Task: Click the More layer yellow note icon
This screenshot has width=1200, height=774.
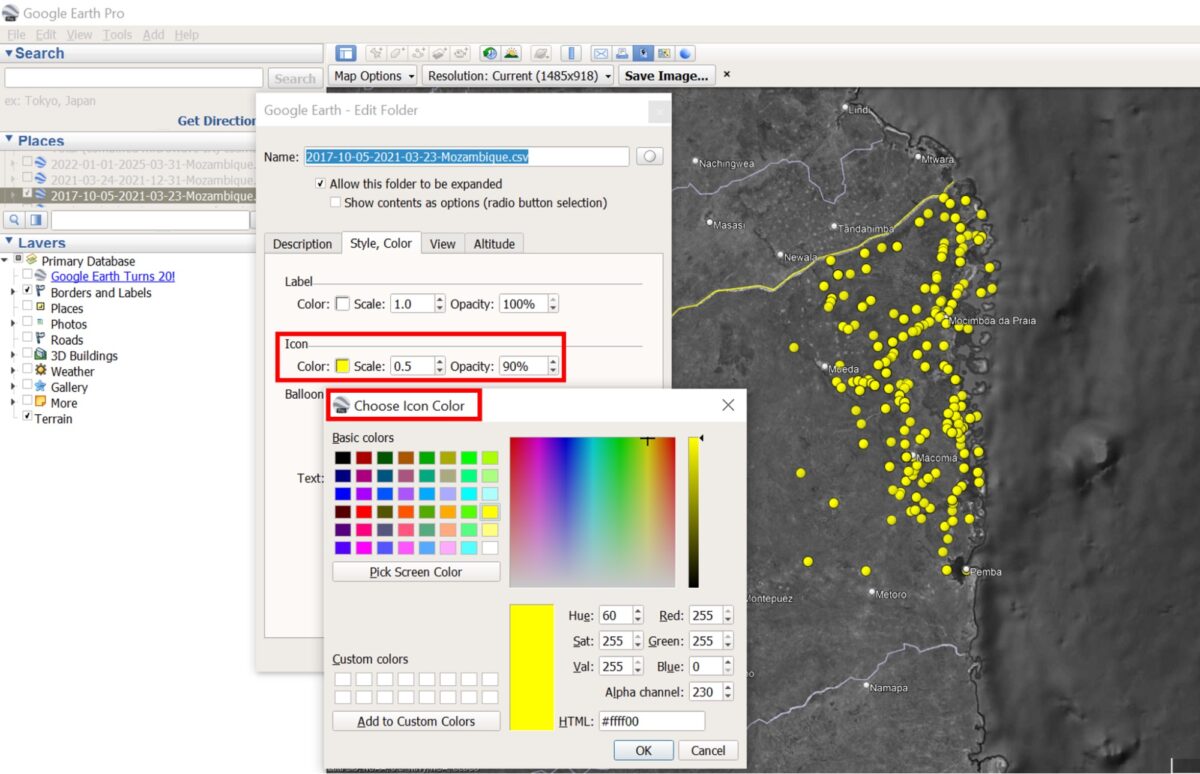Action: [x=40, y=403]
